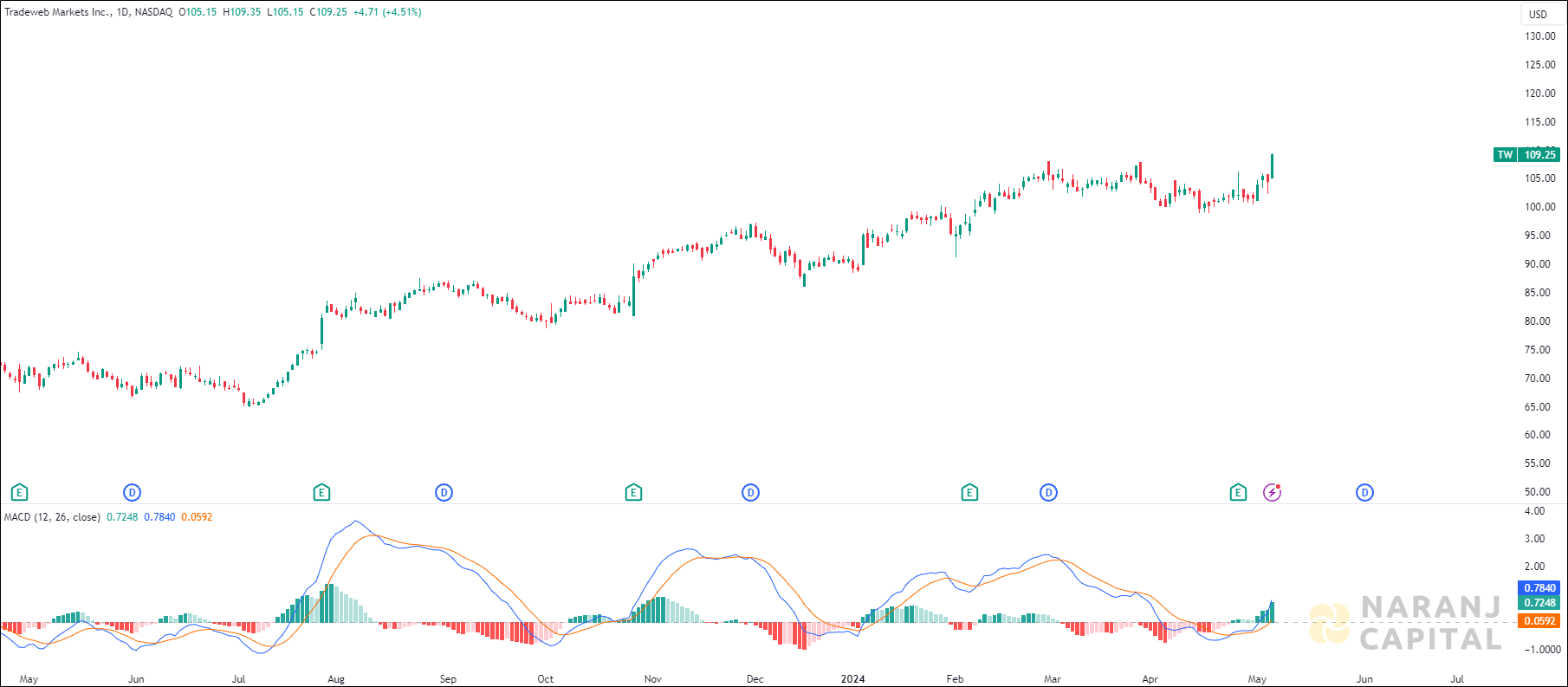1568x687 pixels.
Task: Click the H109.35 high value in header
Action: pos(242,12)
